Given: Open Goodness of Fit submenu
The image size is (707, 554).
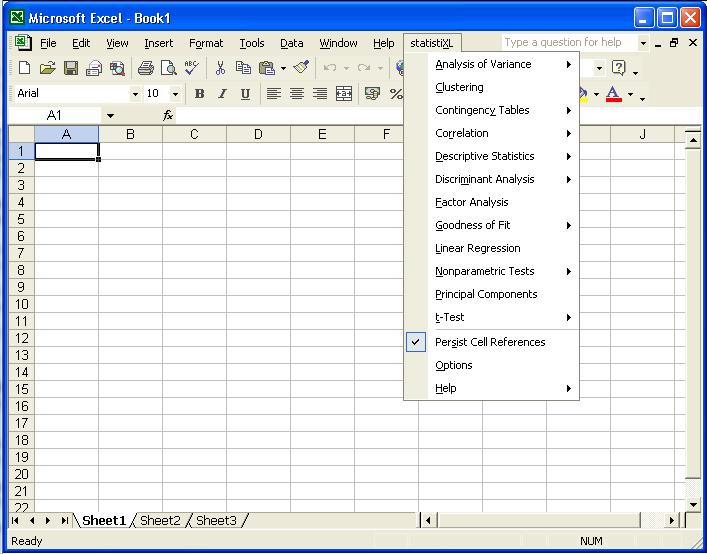Looking at the screenshot, I should 491,225.
